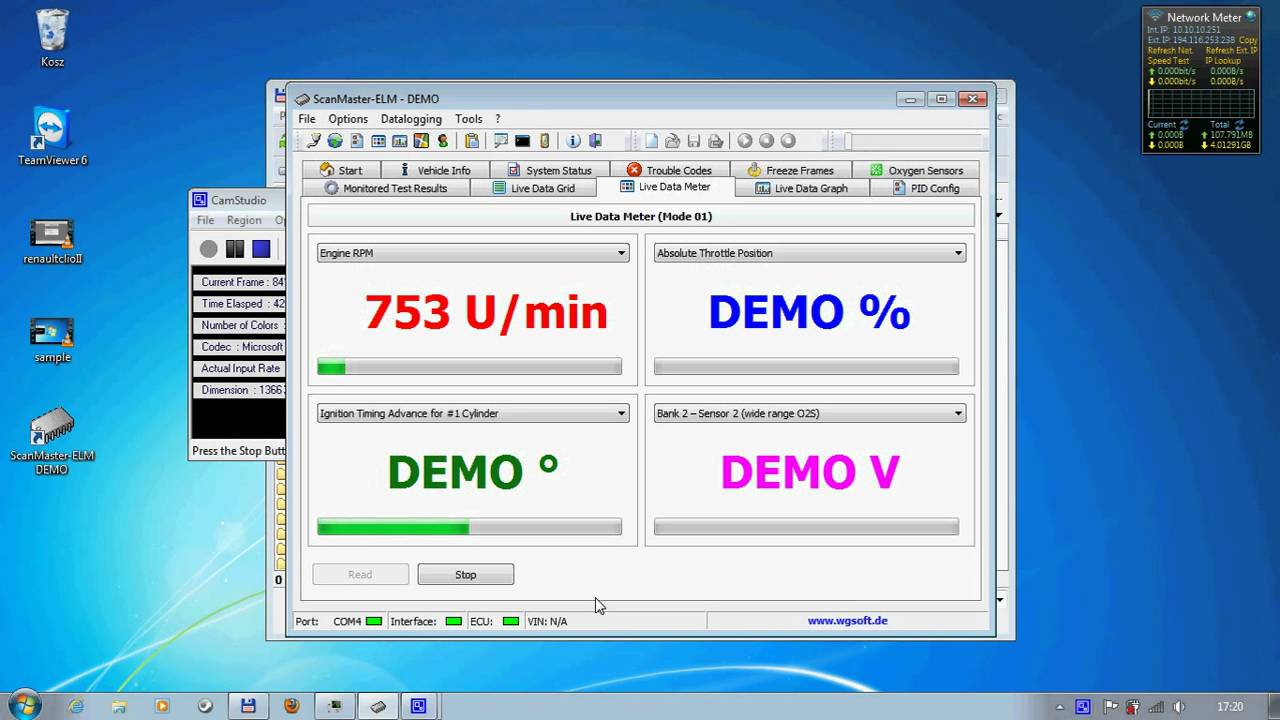Select ScanMaster-ELM DEMO desktop shortcut

[x=52, y=440]
